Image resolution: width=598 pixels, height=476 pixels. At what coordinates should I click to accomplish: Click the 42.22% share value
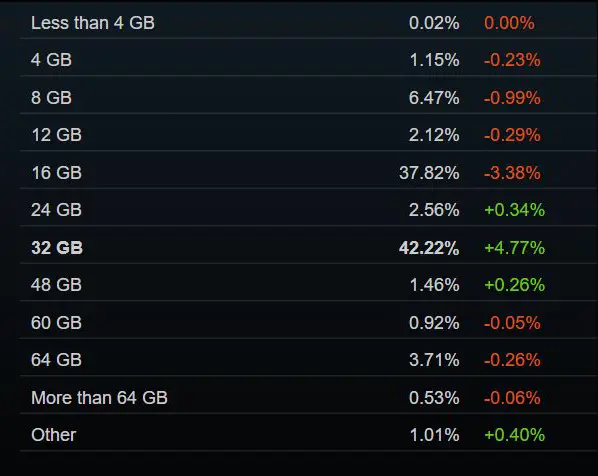tap(429, 248)
